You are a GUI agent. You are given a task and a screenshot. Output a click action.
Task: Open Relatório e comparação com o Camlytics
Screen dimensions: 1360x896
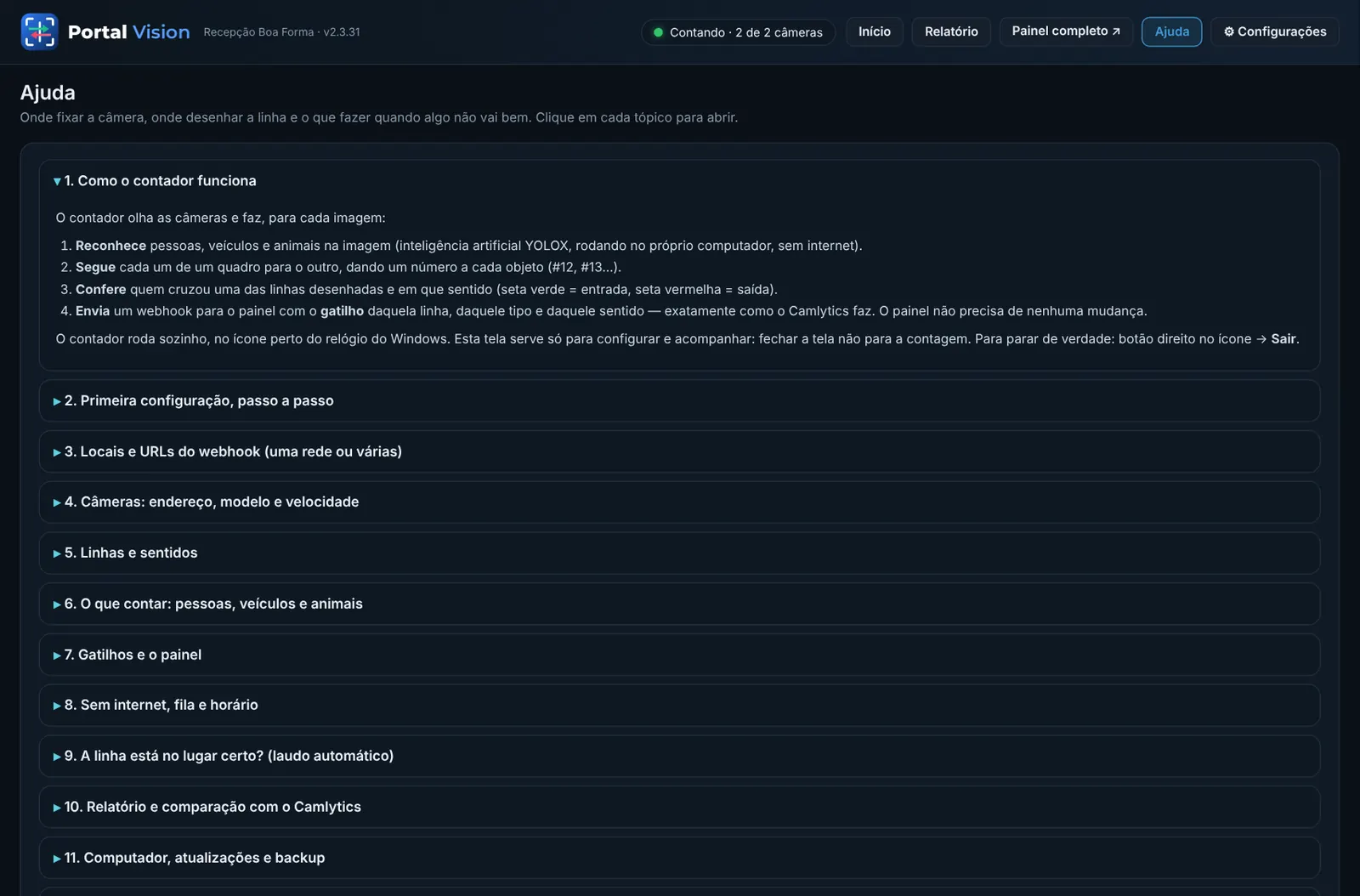pyautogui.click(x=679, y=807)
